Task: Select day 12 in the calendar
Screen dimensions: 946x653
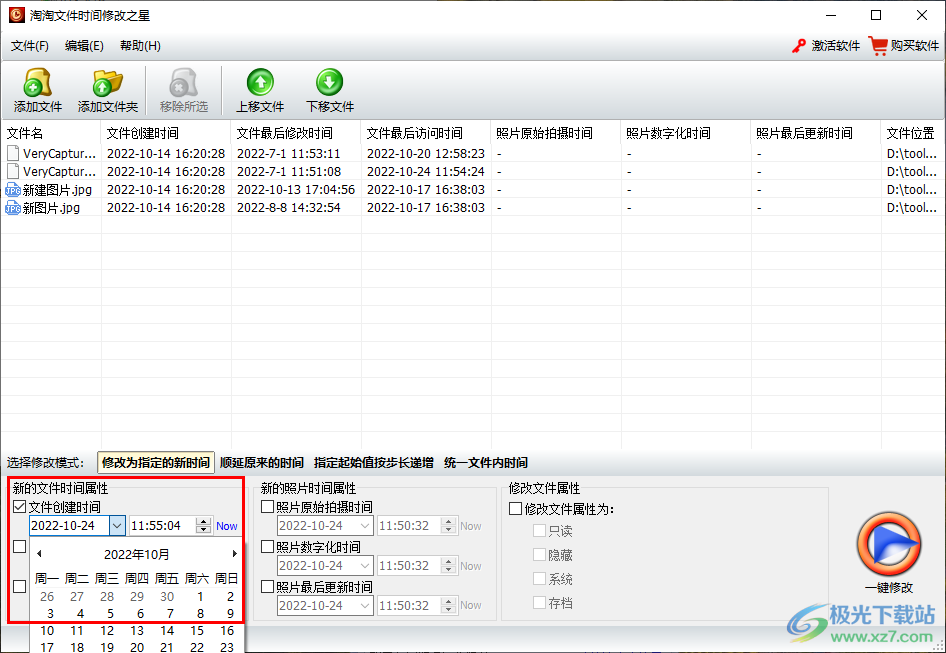Action: [x=107, y=631]
